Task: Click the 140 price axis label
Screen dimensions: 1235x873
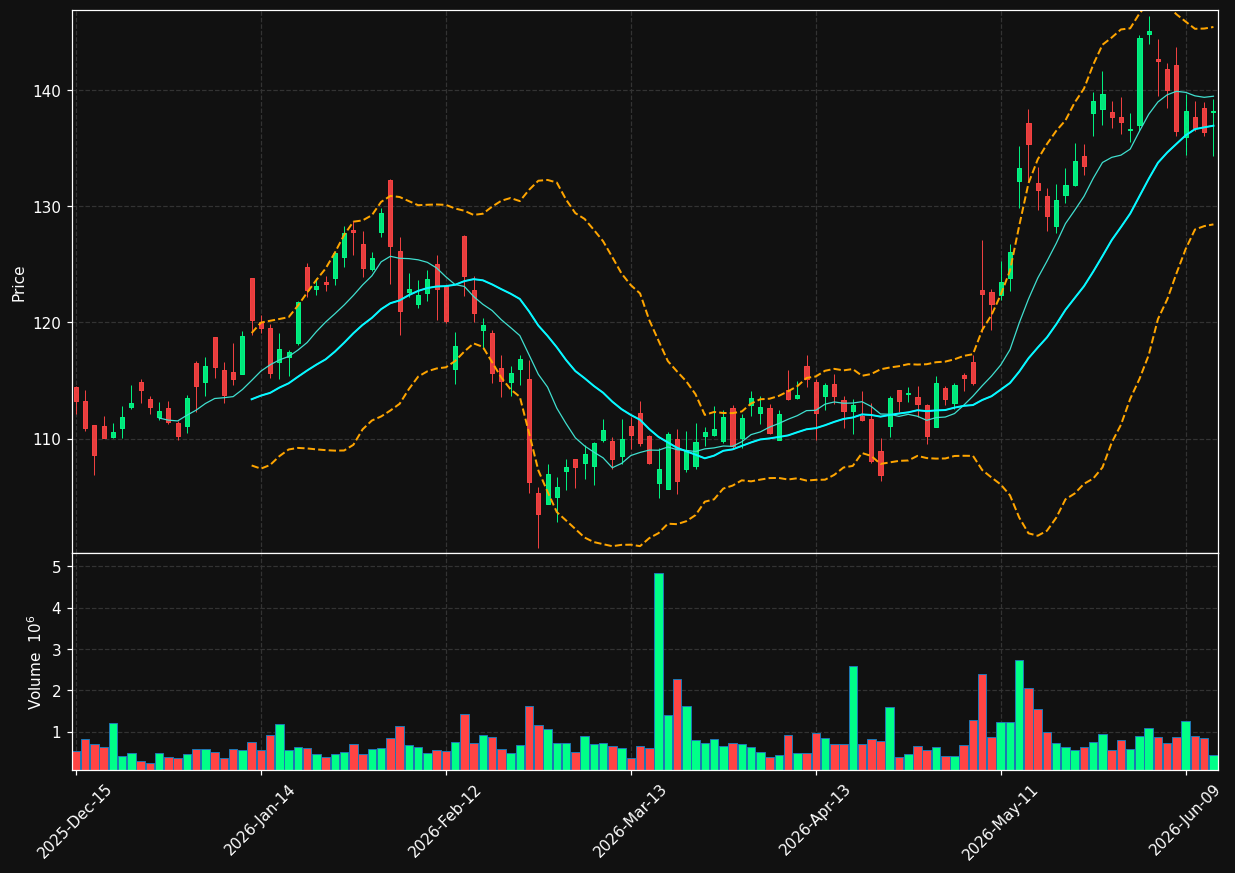Action: point(49,91)
